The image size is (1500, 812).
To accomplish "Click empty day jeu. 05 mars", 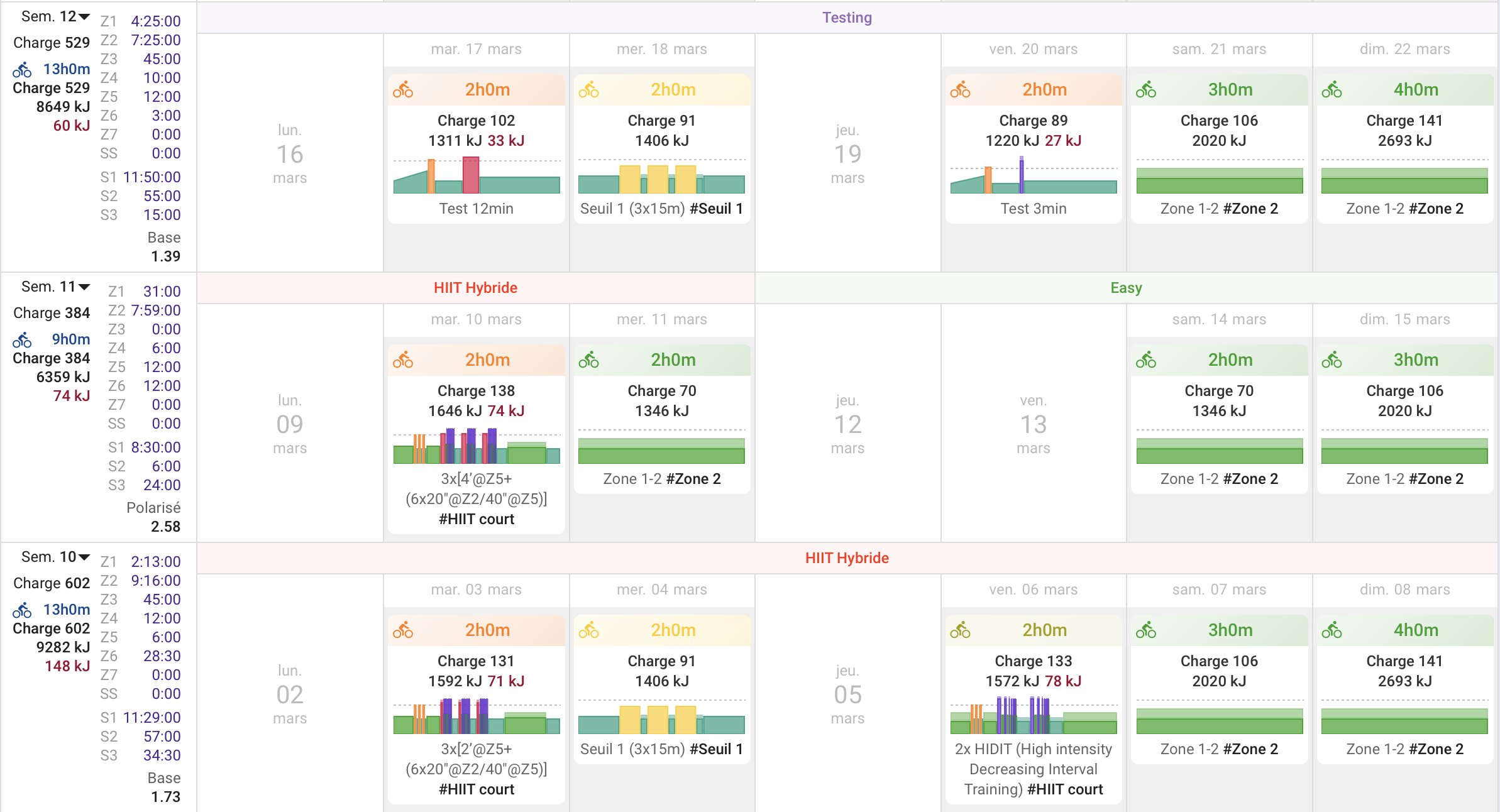I will coord(847,694).
